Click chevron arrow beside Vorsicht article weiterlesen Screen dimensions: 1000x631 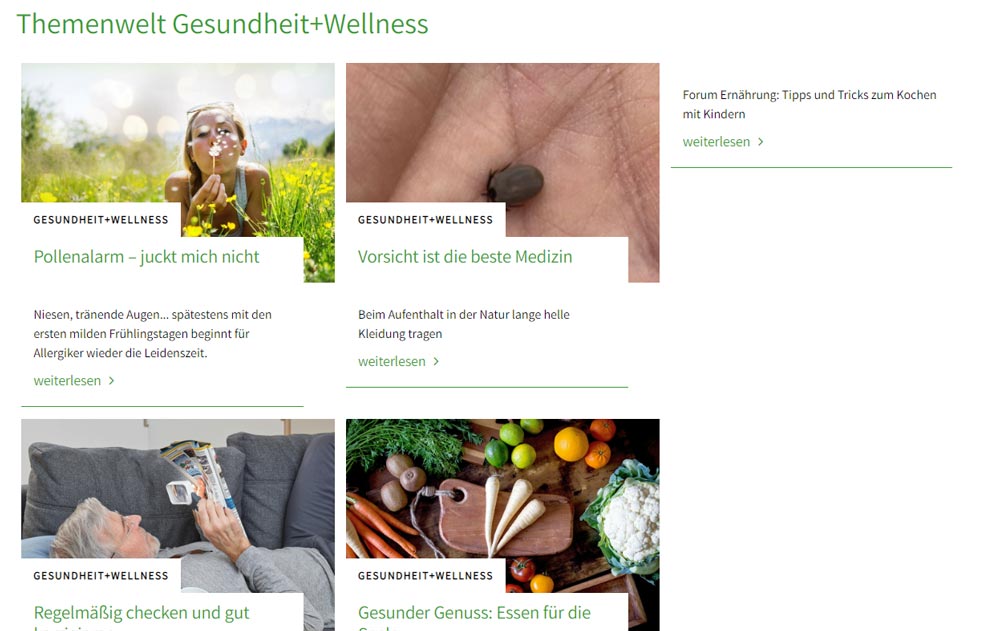pyautogui.click(x=436, y=362)
